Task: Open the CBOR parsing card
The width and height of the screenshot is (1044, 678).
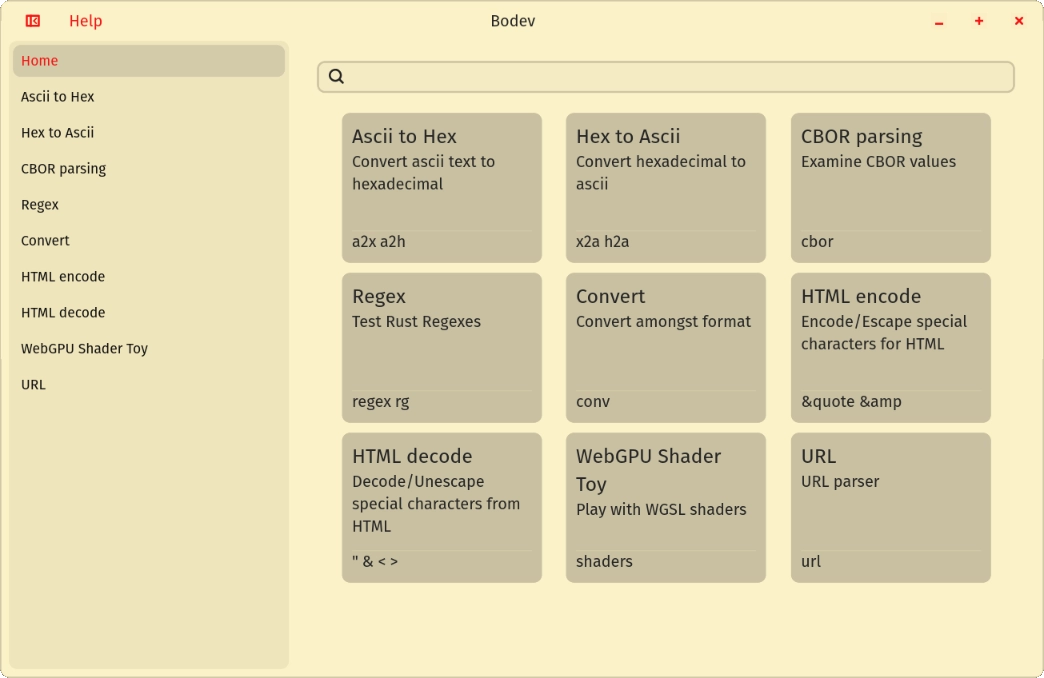Action: tap(890, 188)
